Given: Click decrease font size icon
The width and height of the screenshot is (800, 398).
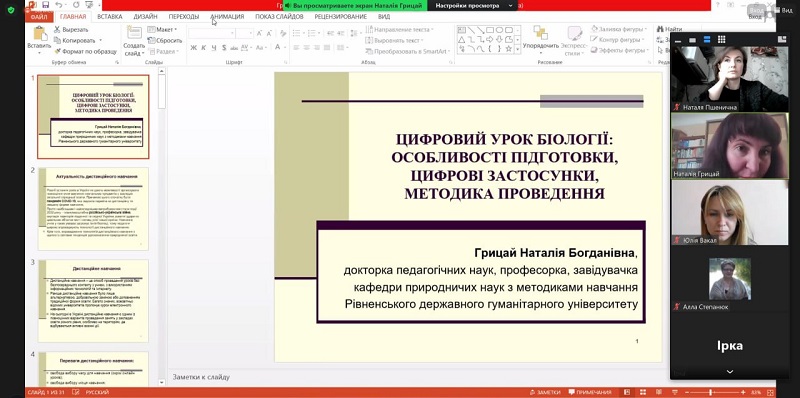Looking at the screenshot, I should point(269,33).
